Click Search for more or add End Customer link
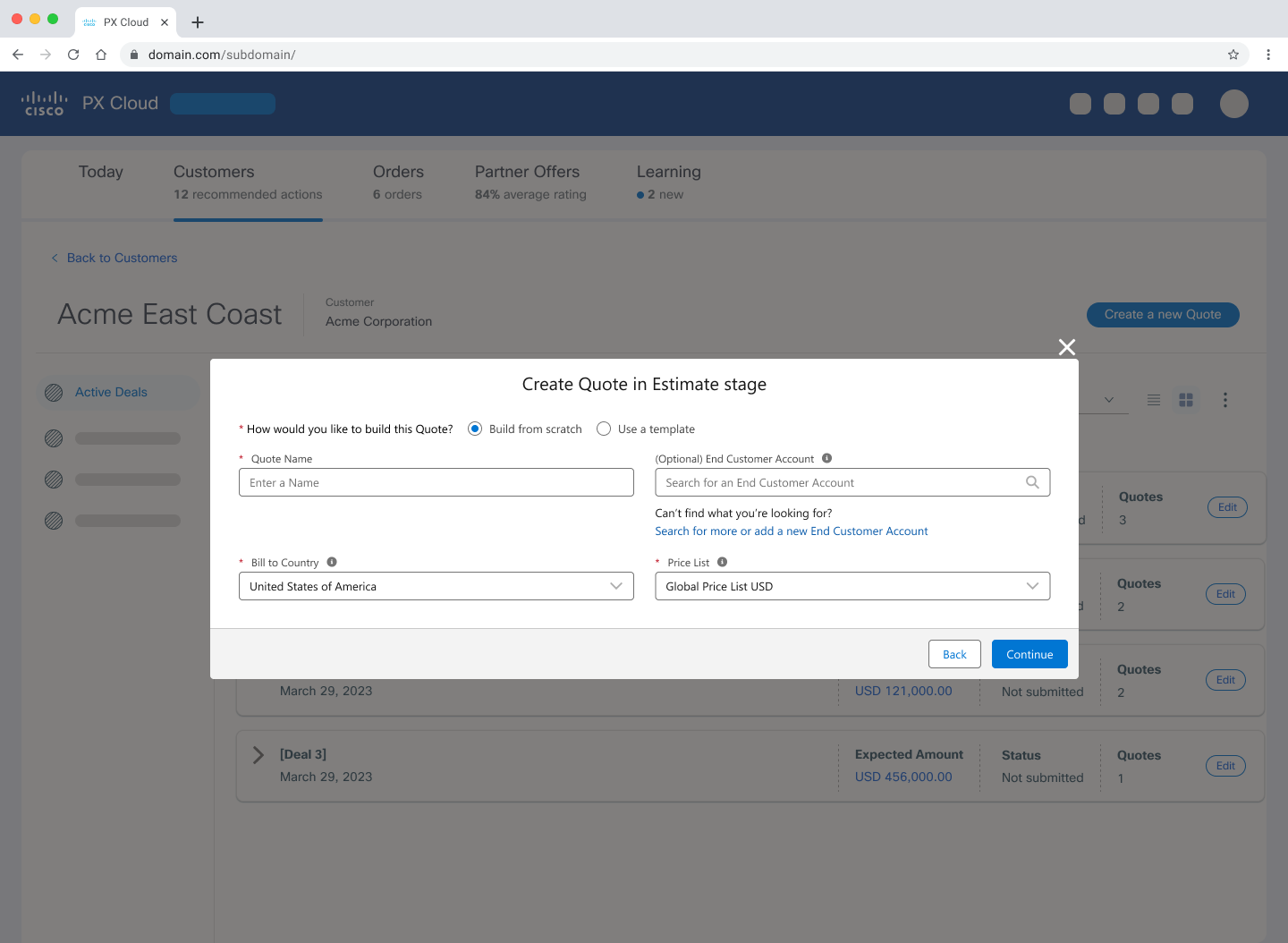Image resolution: width=1288 pixels, height=943 pixels. coord(791,531)
